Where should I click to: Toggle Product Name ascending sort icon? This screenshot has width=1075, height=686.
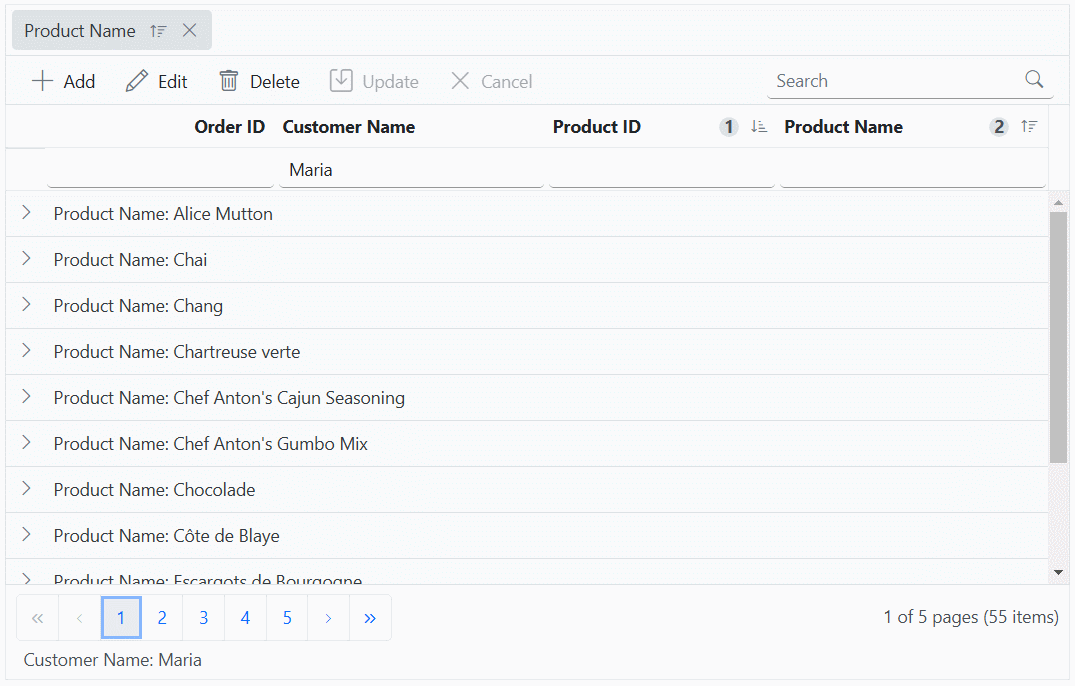point(1028,126)
